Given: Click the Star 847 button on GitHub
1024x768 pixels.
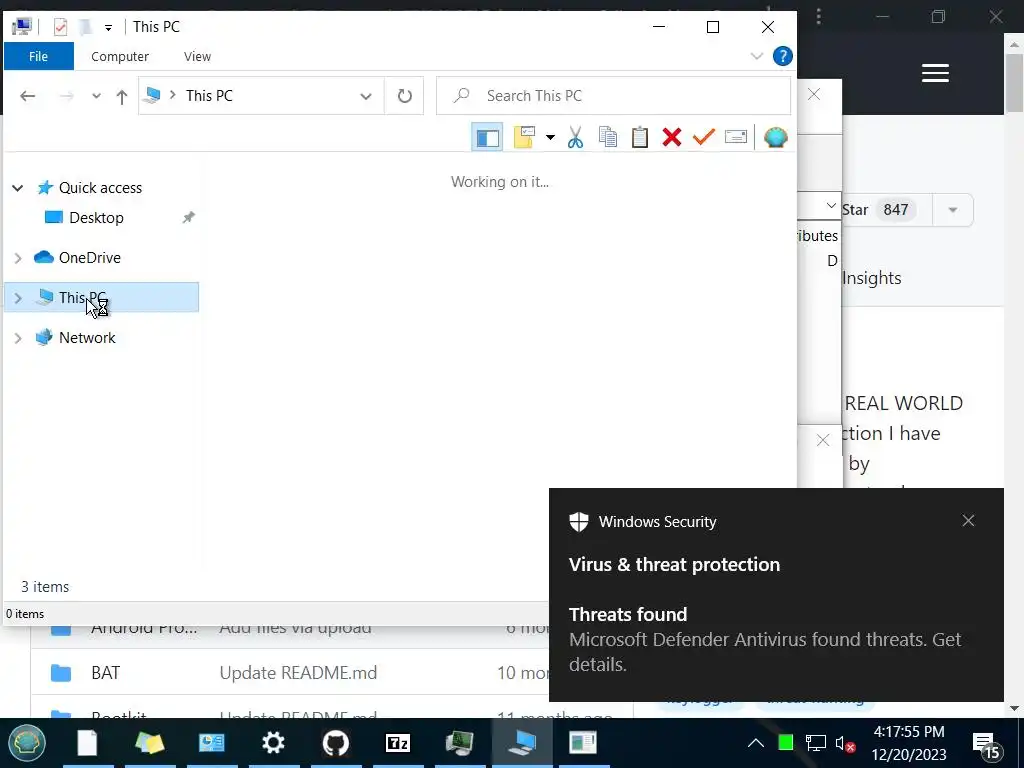Looking at the screenshot, I should (x=885, y=210).
